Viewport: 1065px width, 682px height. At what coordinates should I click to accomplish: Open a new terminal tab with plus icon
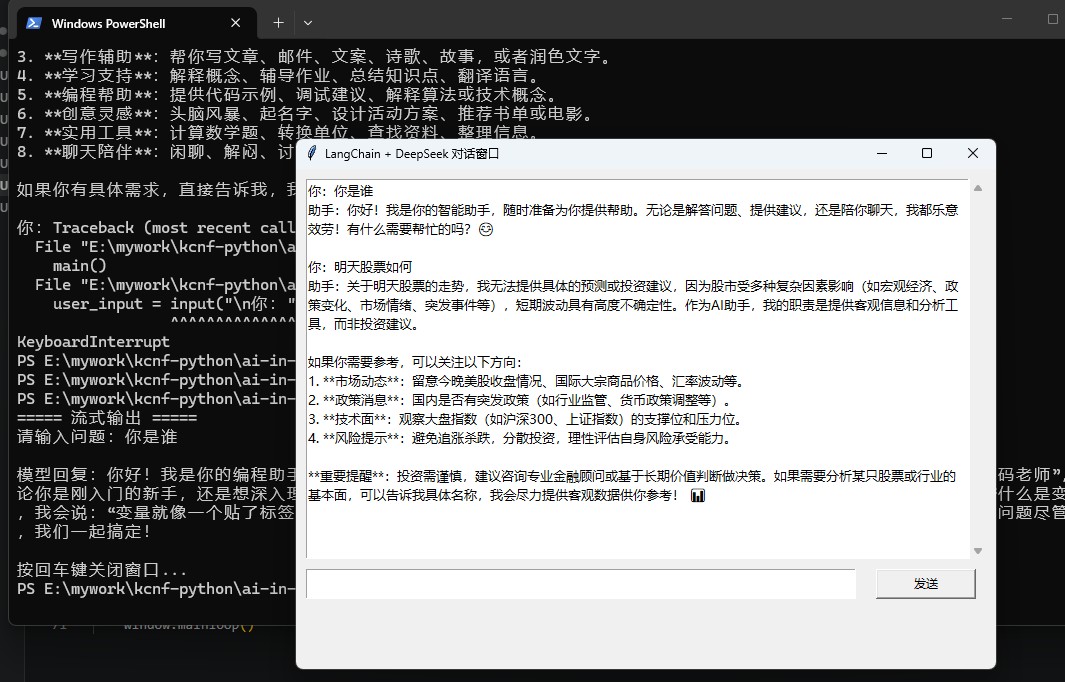[278, 23]
